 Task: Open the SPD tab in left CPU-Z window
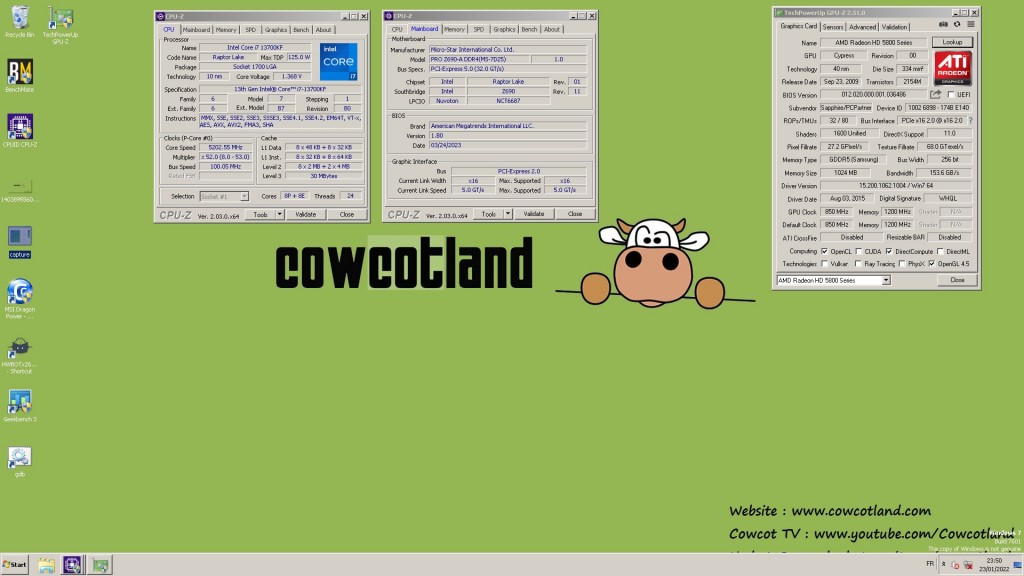tap(251, 30)
